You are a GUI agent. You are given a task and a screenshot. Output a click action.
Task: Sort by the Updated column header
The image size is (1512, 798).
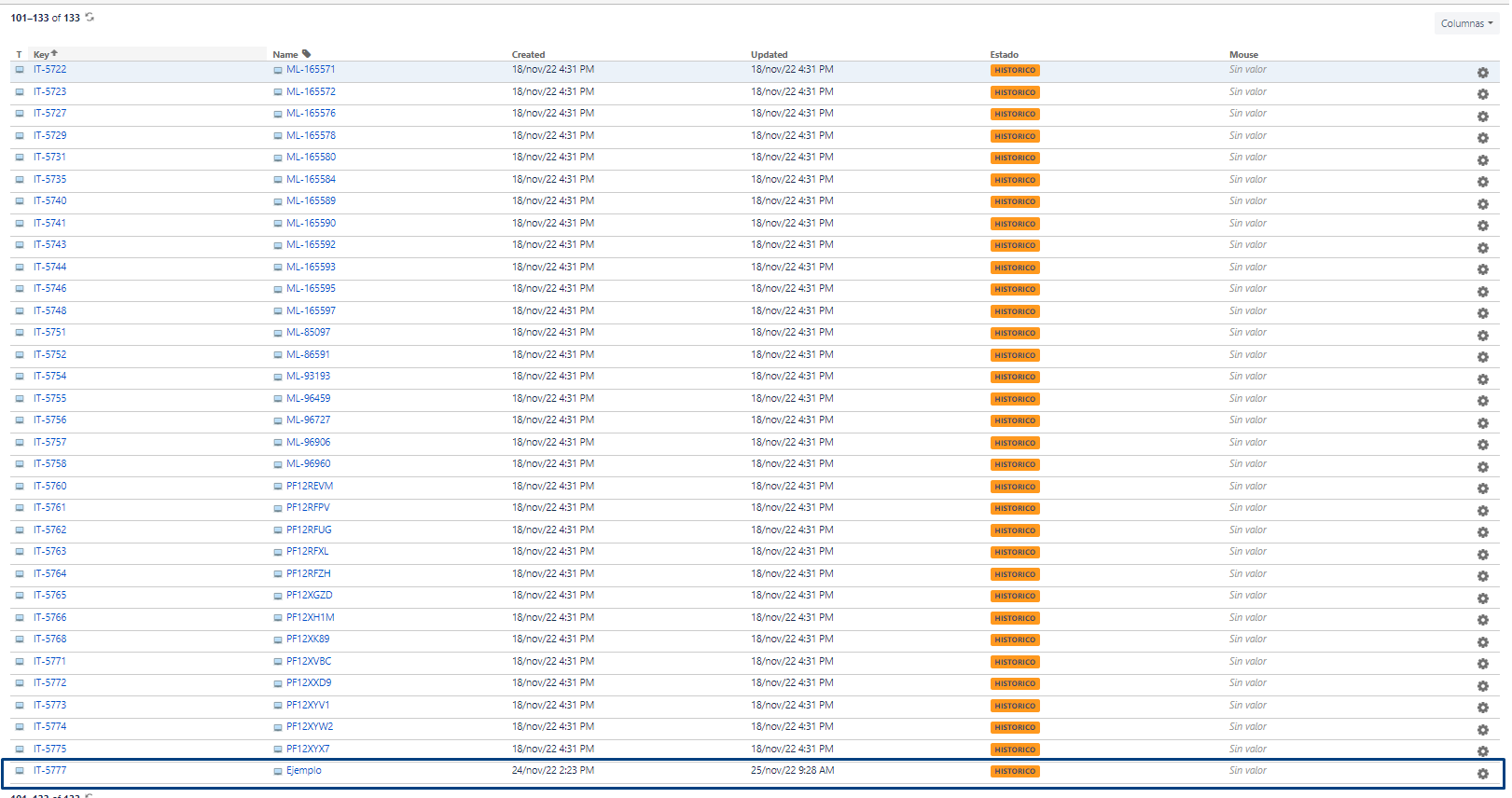[770, 54]
